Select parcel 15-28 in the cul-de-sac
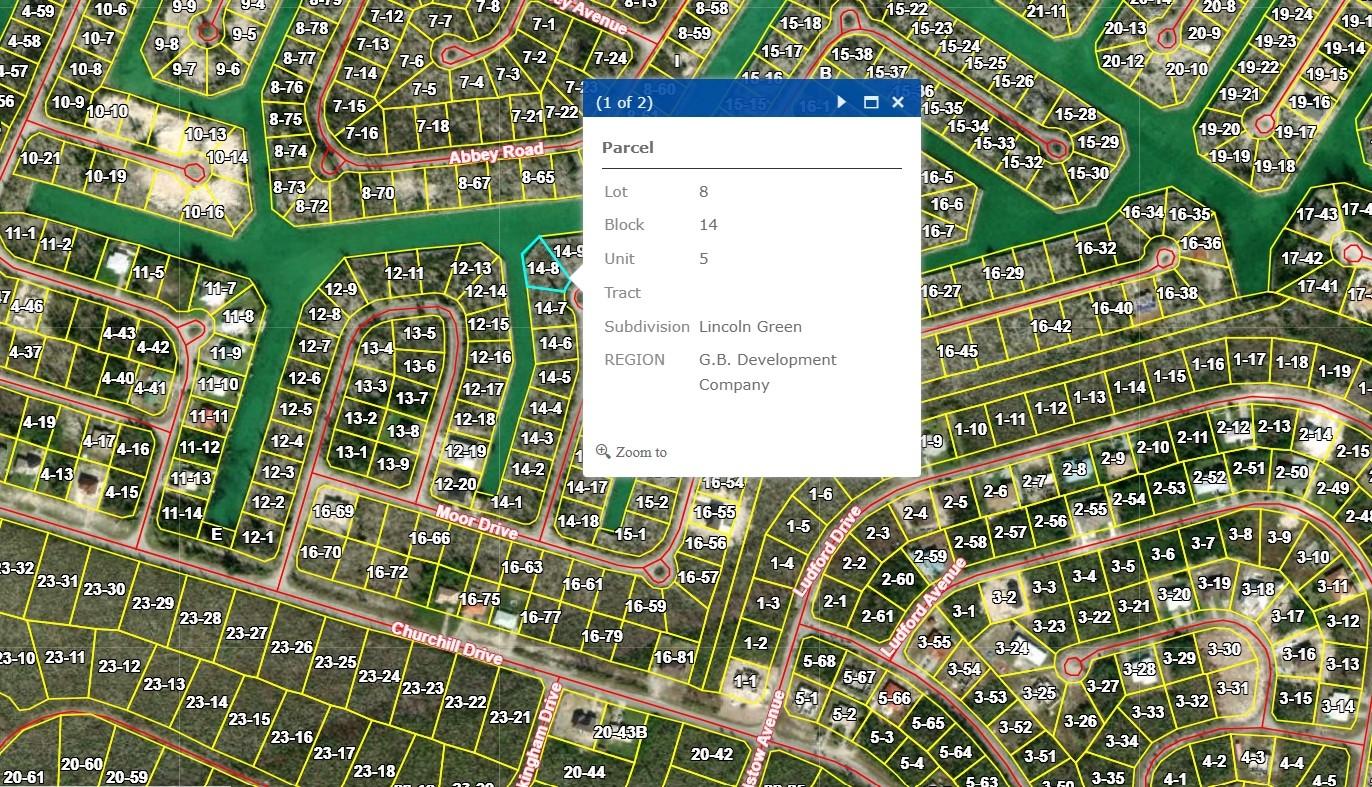The height and width of the screenshot is (787, 1372). point(1075,115)
